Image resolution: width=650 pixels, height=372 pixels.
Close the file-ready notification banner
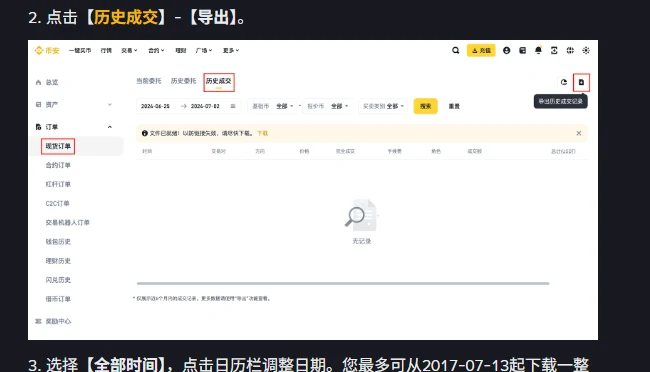[579, 133]
